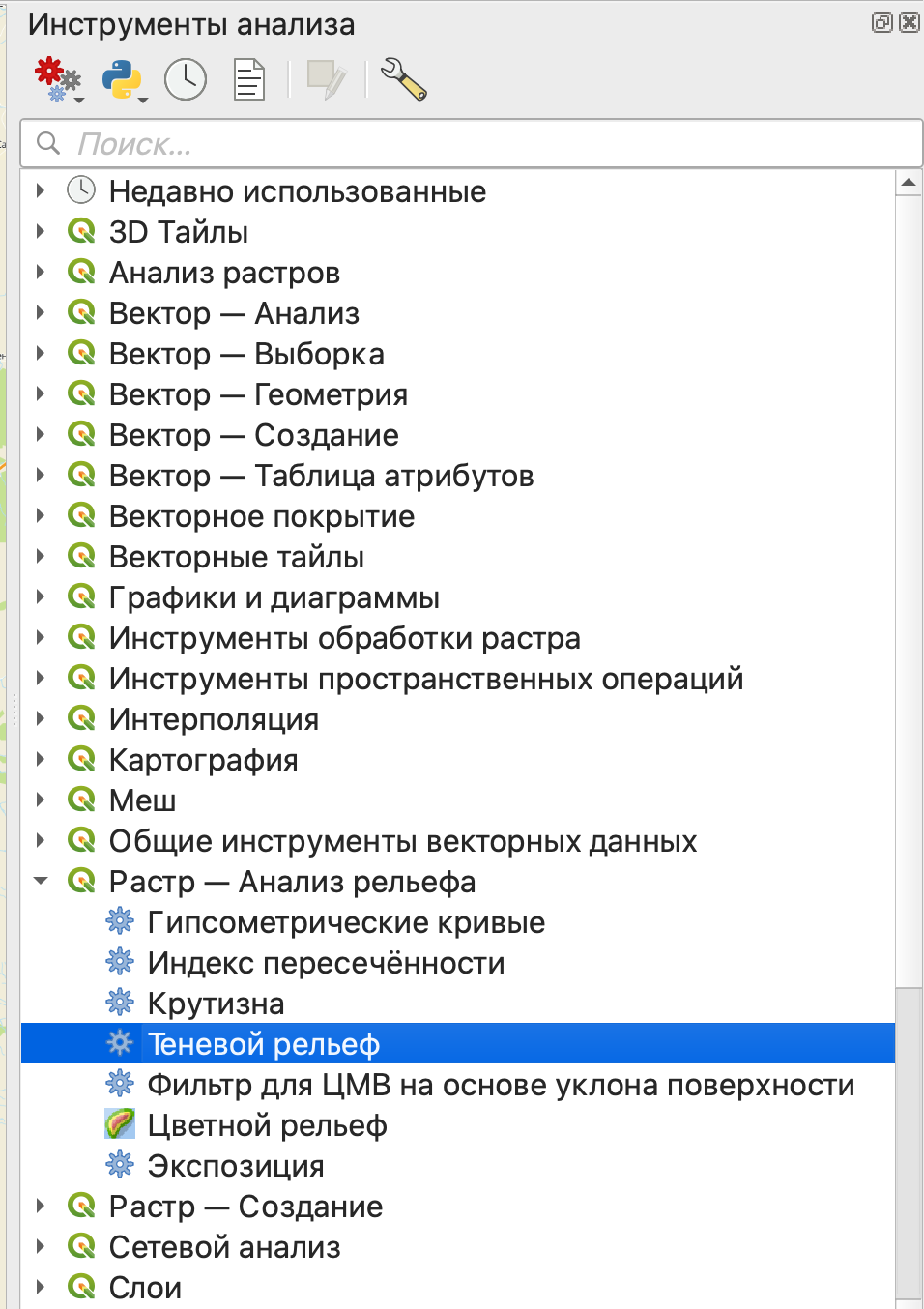This screenshot has width=924, height=1309.
Task: Select the Индекс пересечённости algorithm
Action: pos(326,963)
